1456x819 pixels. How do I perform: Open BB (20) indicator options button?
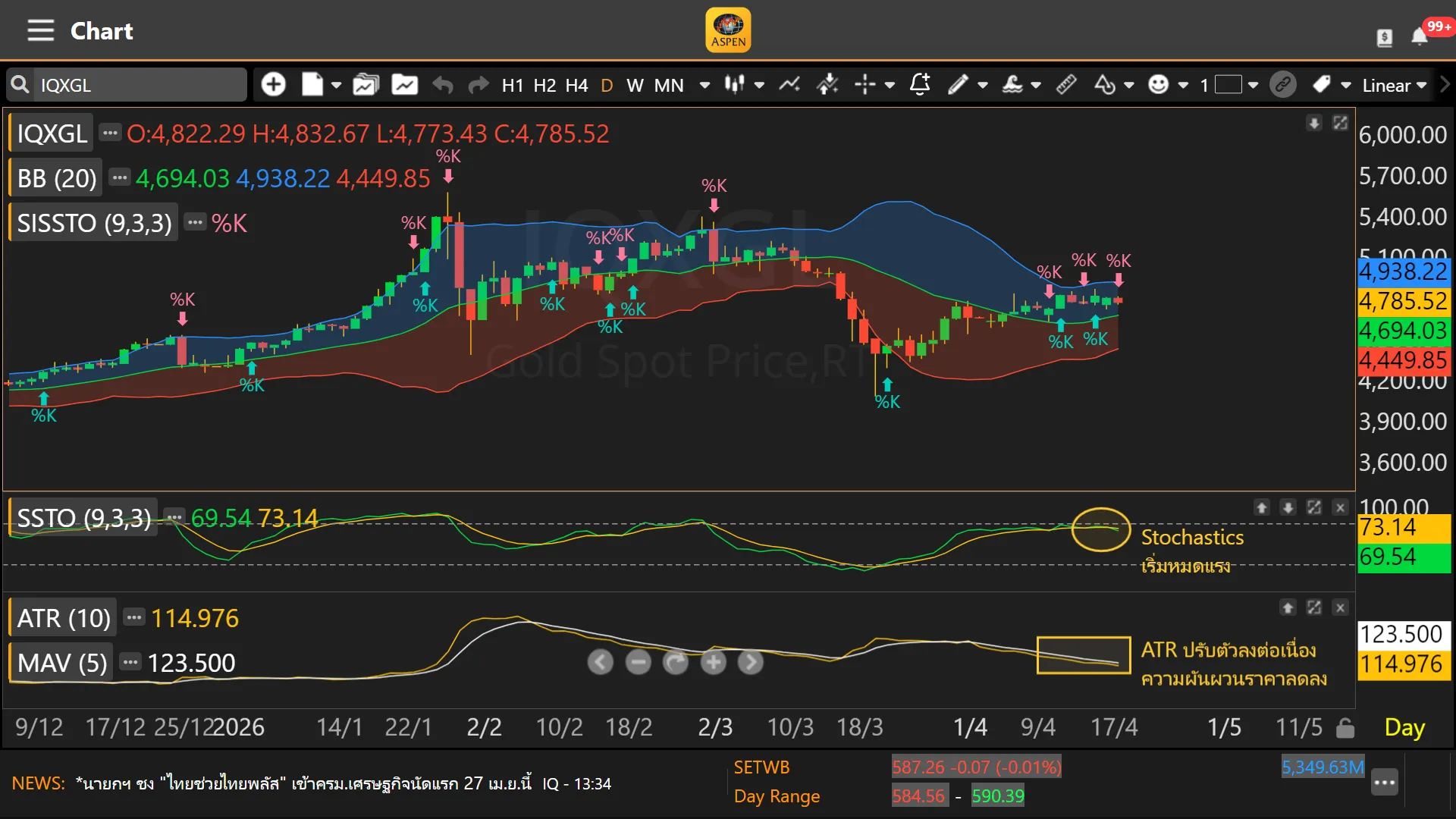click(x=119, y=177)
